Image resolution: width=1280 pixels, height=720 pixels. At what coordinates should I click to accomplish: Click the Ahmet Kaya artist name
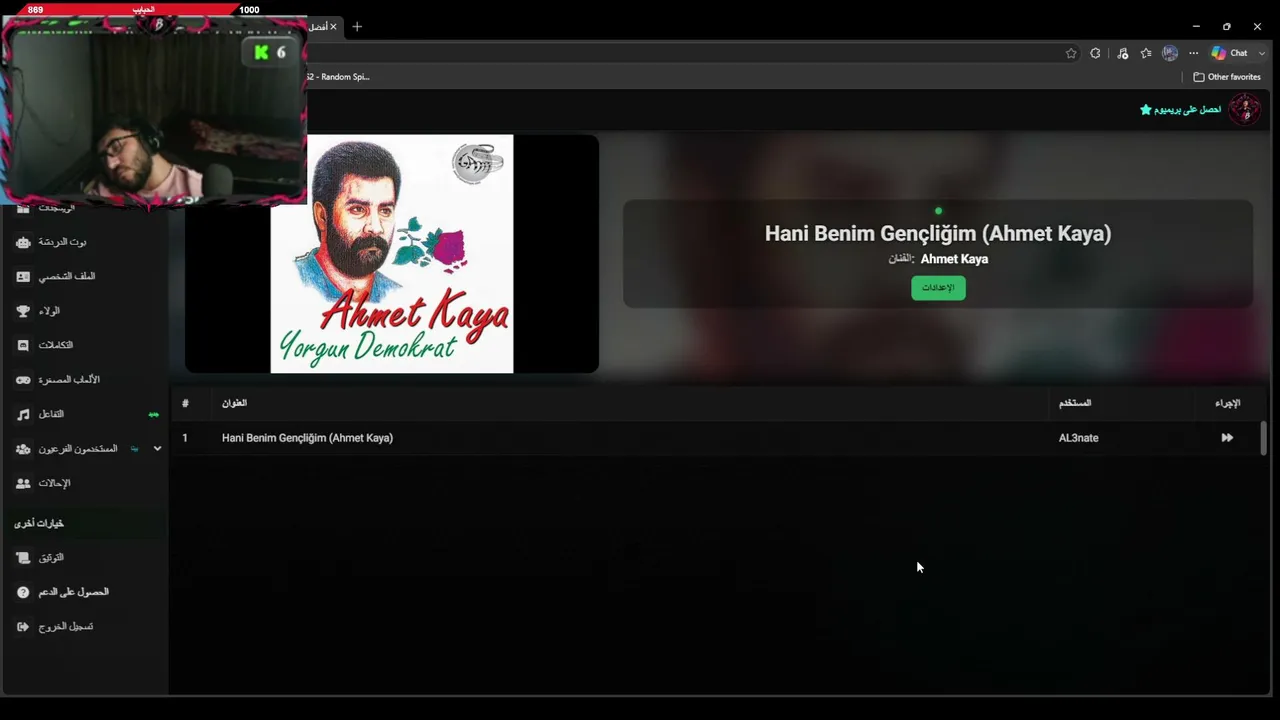[954, 259]
